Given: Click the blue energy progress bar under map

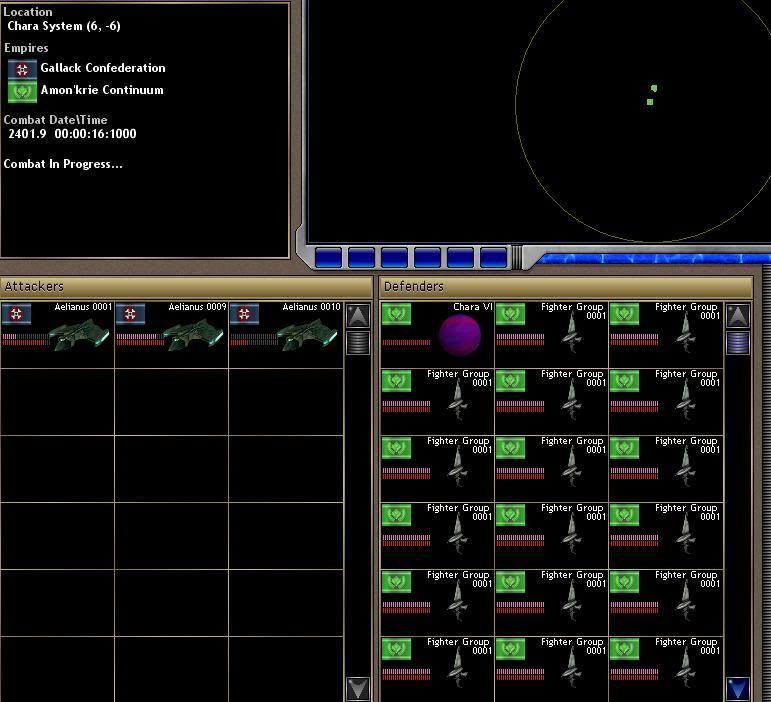Looking at the screenshot, I should [x=653, y=259].
